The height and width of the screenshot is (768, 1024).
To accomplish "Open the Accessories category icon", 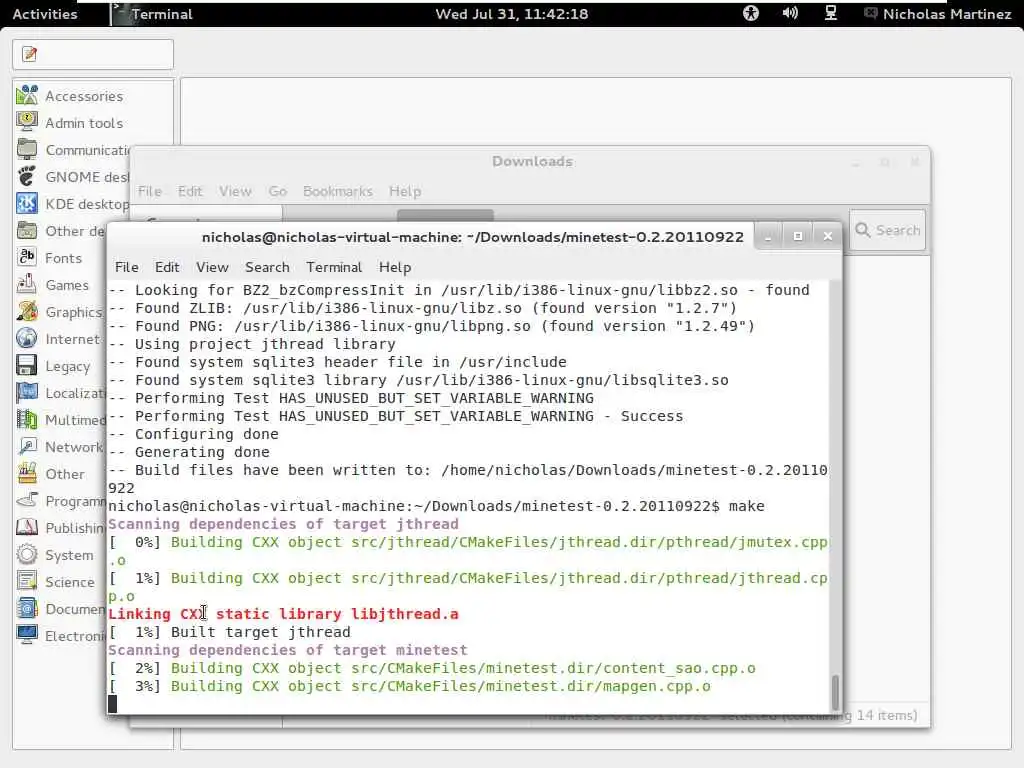I will click(x=27, y=95).
